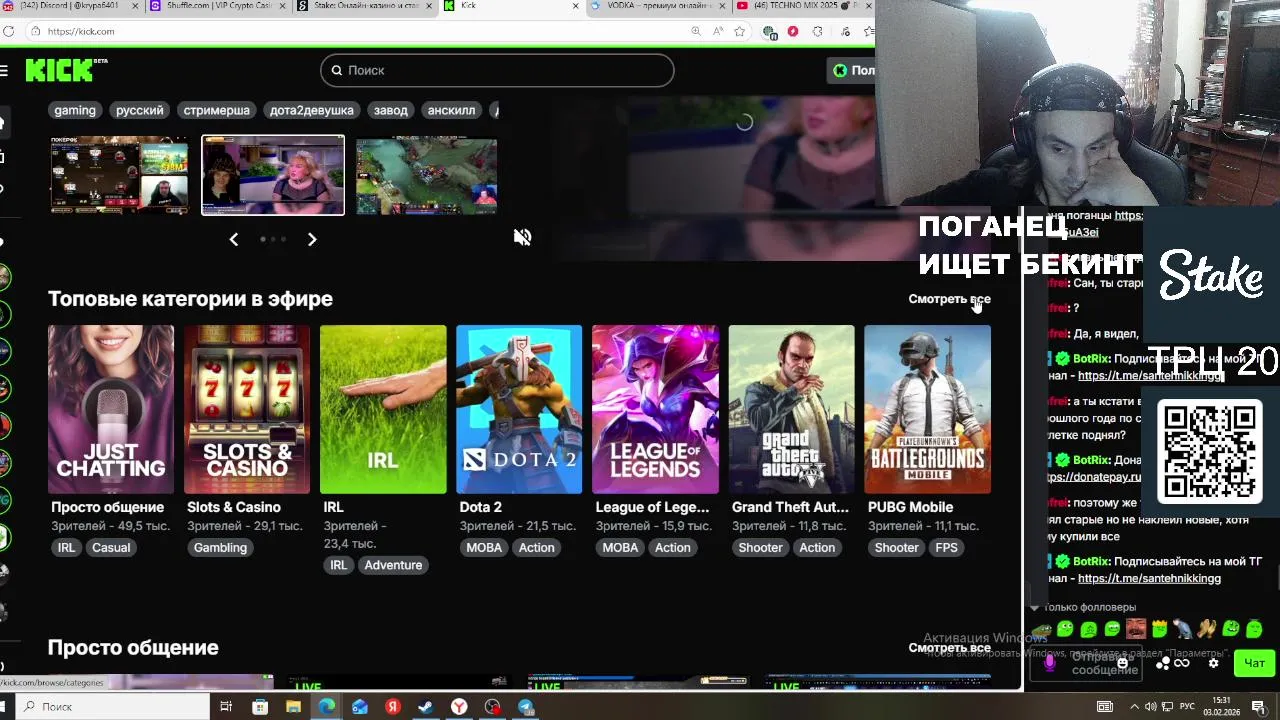This screenshot has width=1280, height=720.
Task: Open Смотреть все for top categories
Action: (949, 299)
